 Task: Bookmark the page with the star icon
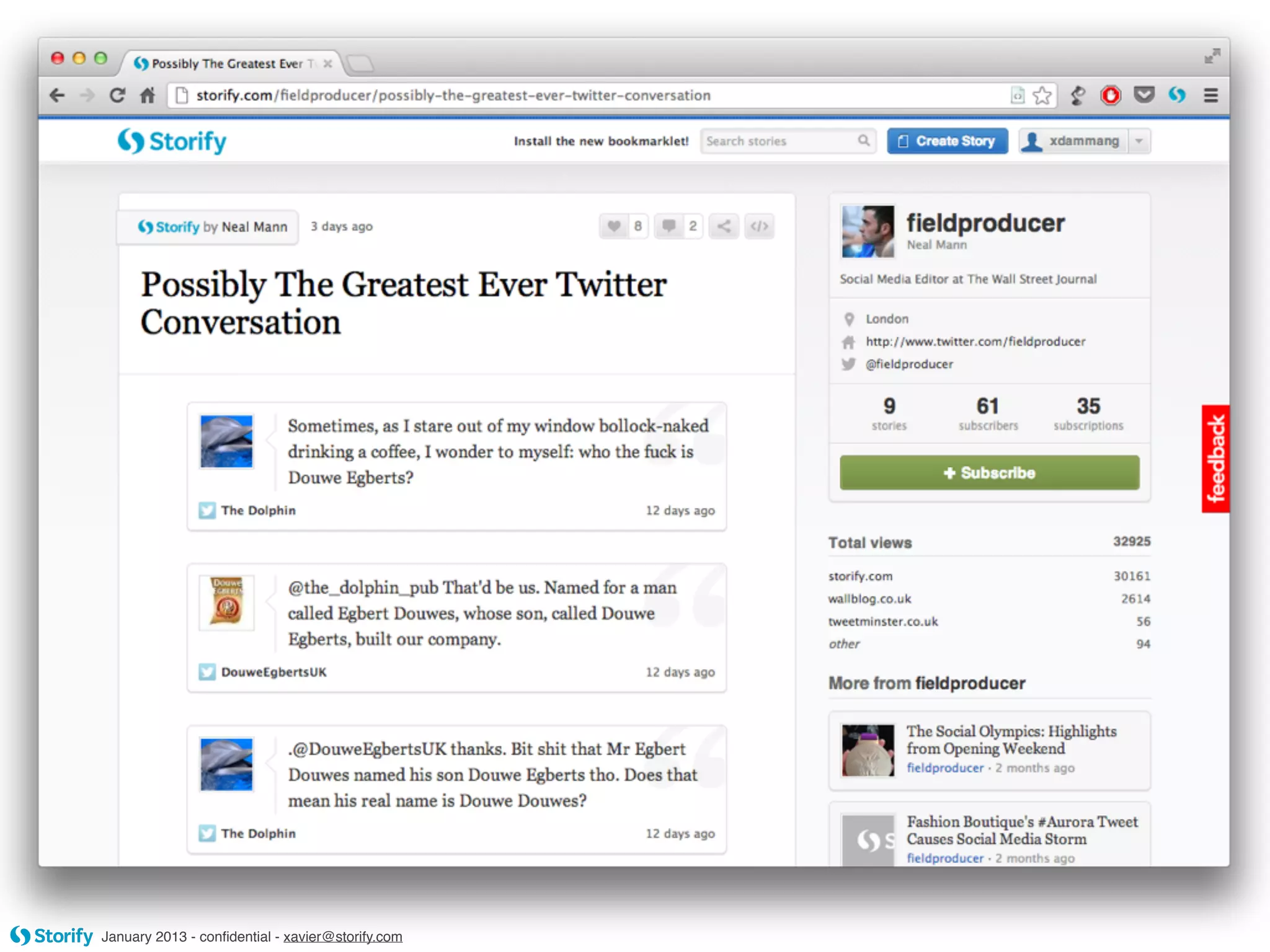coord(1042,95)
